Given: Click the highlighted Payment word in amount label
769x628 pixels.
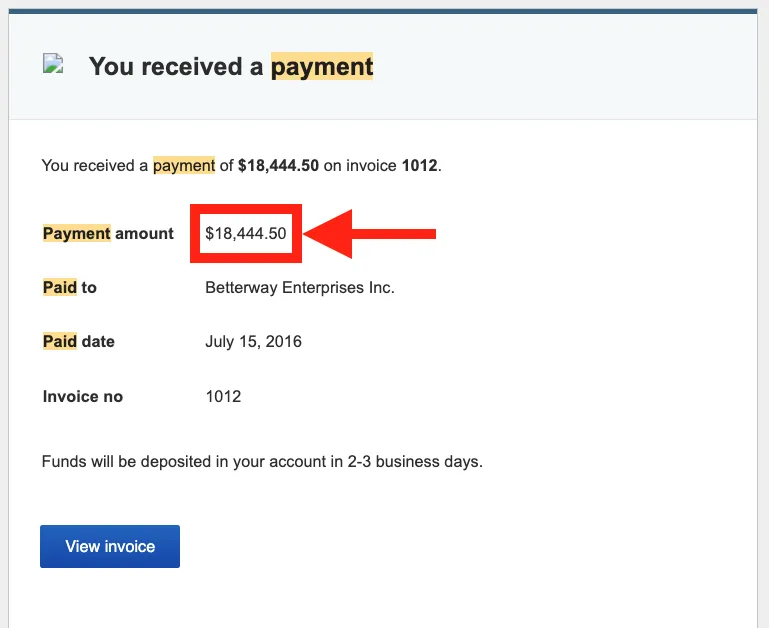Looking at the screenshot, I should tap(77, 234).
